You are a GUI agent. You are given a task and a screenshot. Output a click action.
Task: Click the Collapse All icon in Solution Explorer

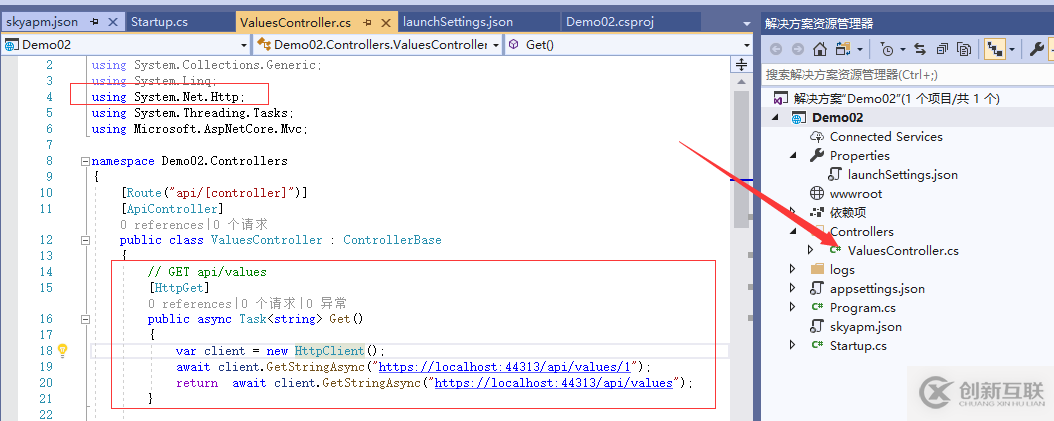pyautogui.click(x=942, y=49)
